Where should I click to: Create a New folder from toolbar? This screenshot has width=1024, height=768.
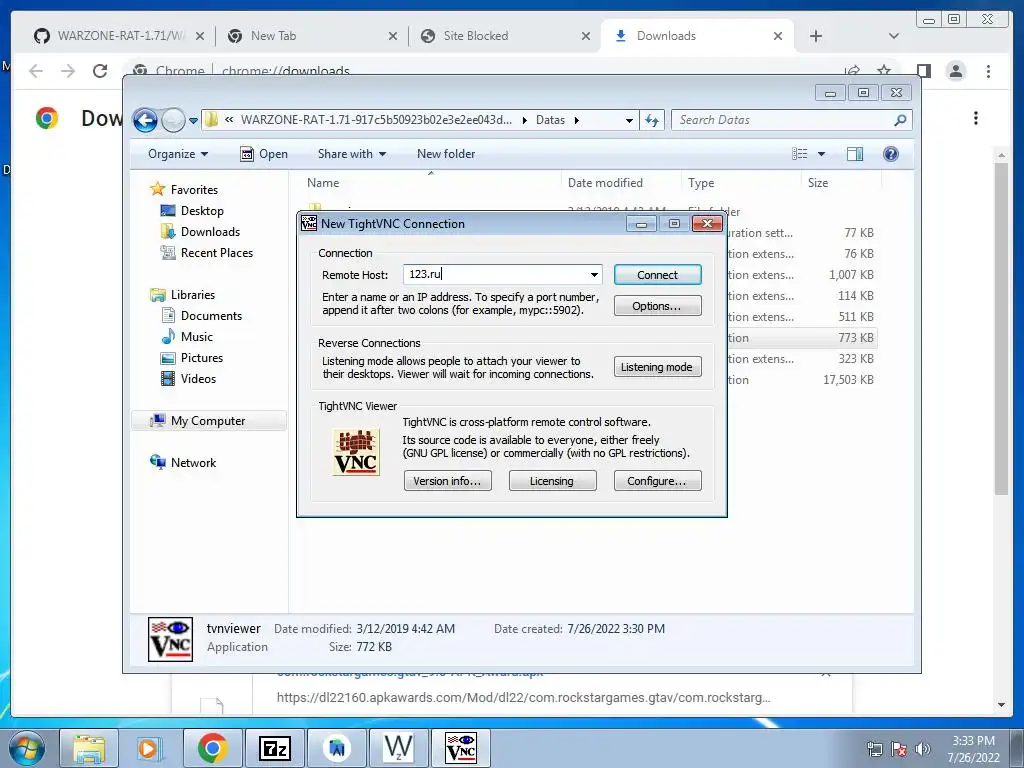pyautogui.click(x=446, y=154)
